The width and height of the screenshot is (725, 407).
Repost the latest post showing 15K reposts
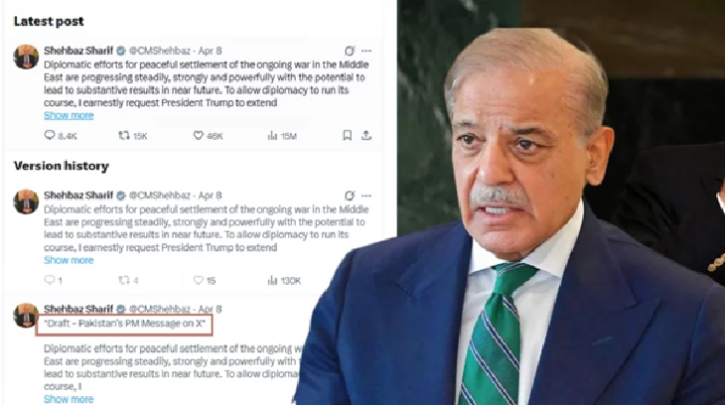[x=124, y=135]
